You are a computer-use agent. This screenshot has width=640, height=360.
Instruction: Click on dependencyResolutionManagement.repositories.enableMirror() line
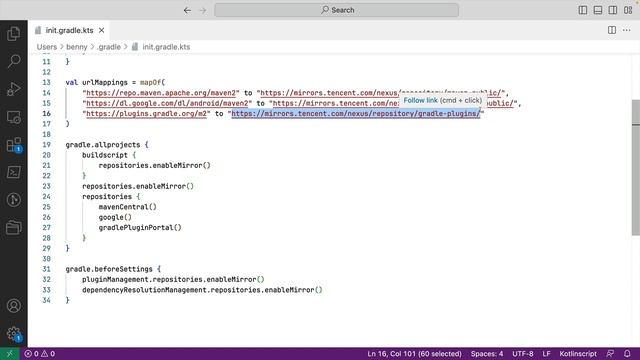click(x=202, y=290)
